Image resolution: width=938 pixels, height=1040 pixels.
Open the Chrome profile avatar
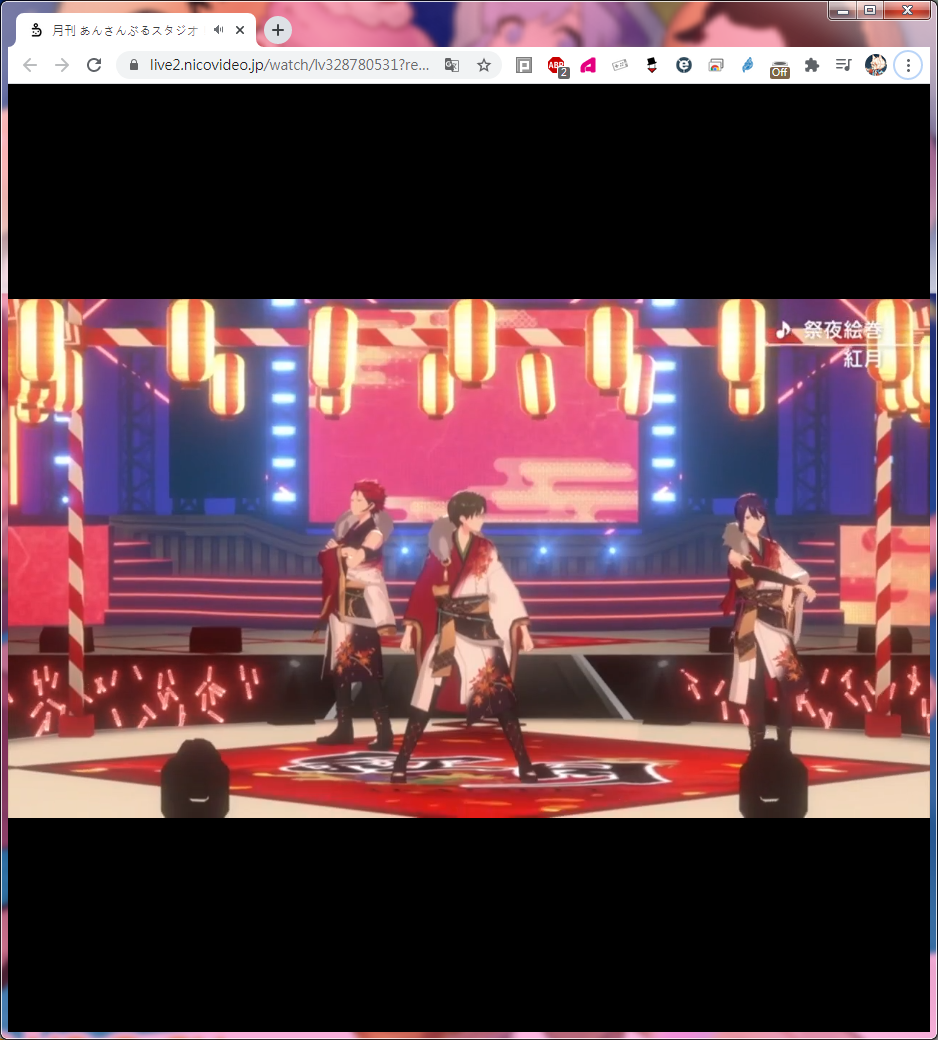coord(876,65)
